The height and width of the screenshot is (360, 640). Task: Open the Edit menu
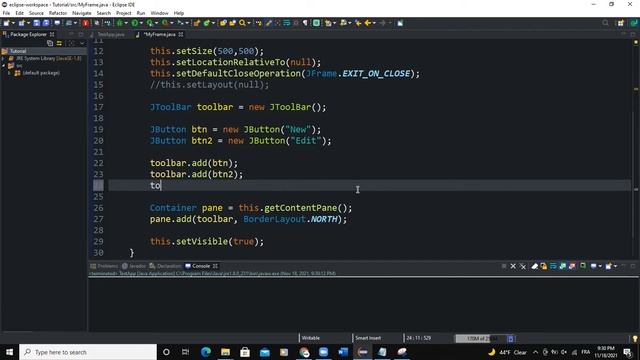(19, 13)
